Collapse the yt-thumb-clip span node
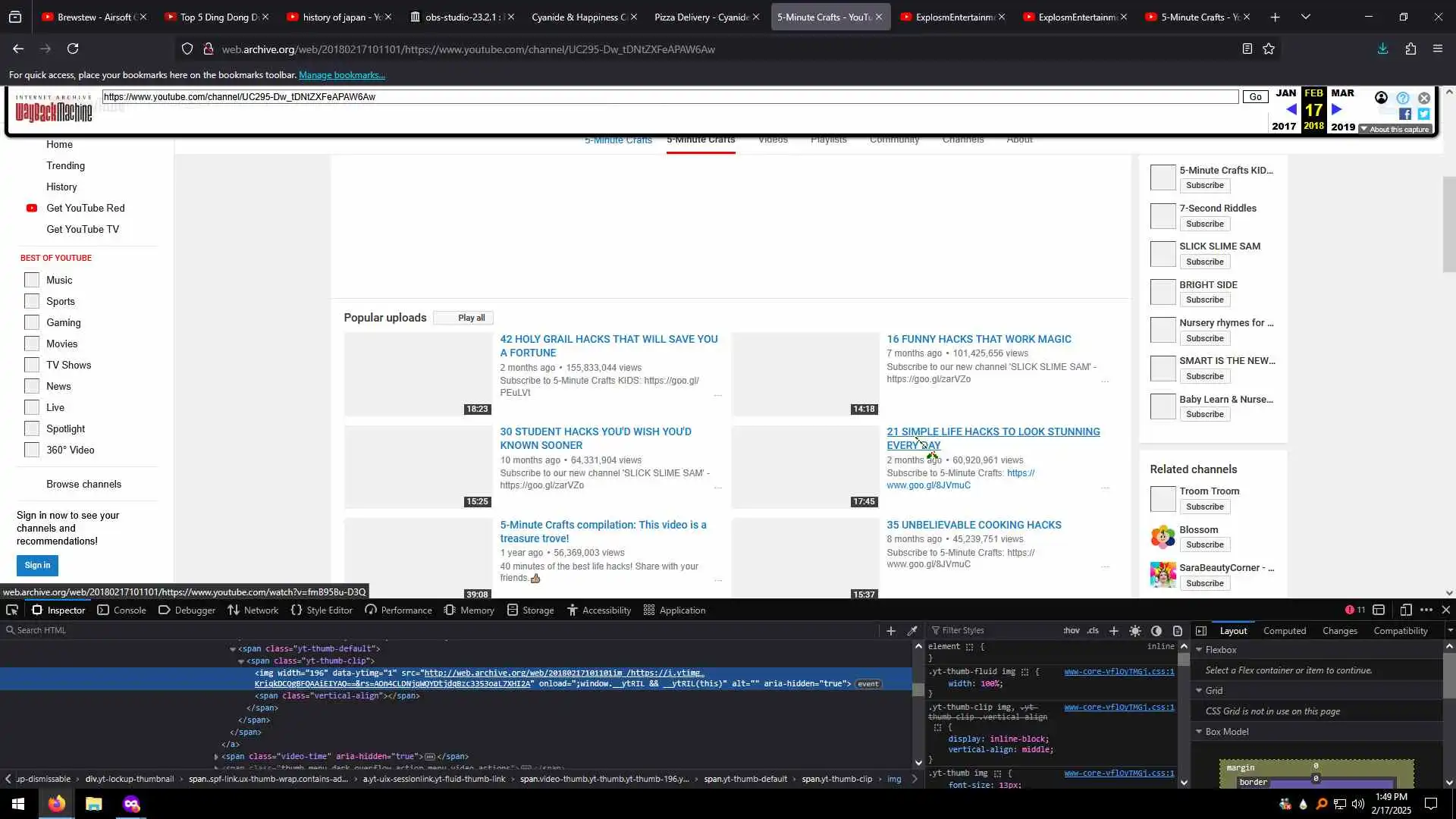This screenshot has width=1456, height=819. (241, 661)
